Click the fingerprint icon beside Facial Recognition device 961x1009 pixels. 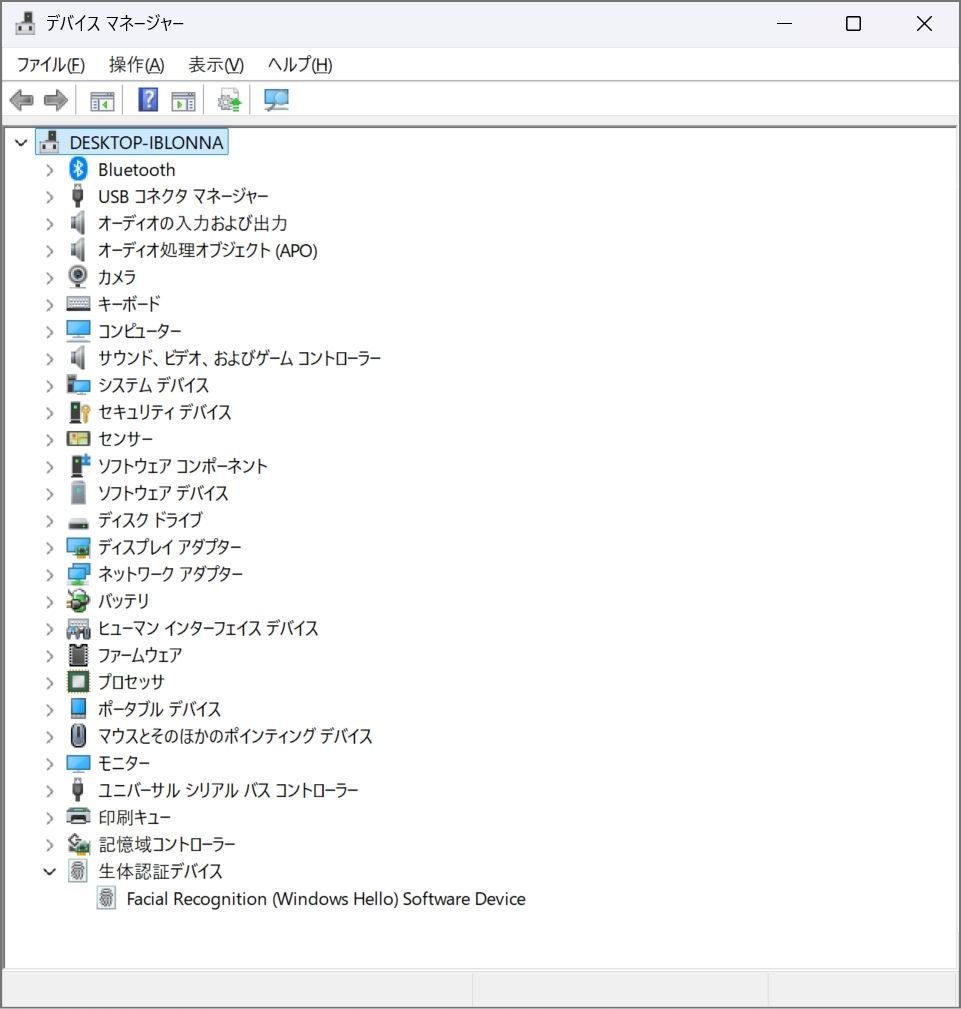coord(106,899)
